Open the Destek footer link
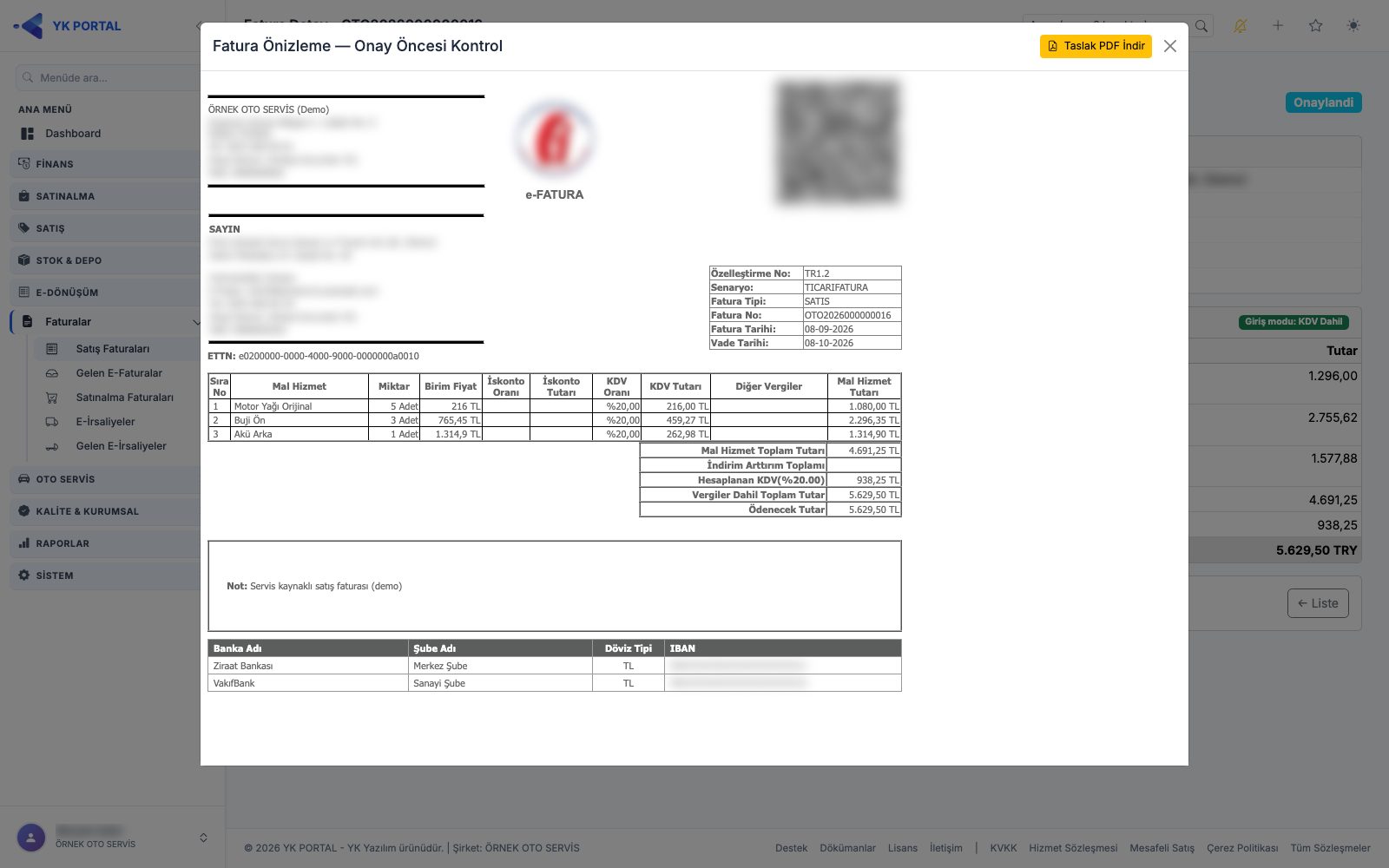1389x868 pixels. [791, 848]
